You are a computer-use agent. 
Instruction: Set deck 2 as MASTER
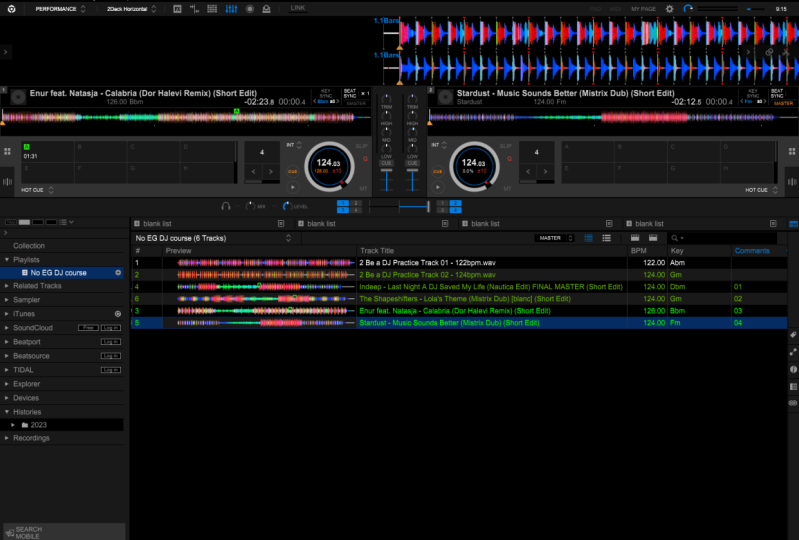pos(783,103)
